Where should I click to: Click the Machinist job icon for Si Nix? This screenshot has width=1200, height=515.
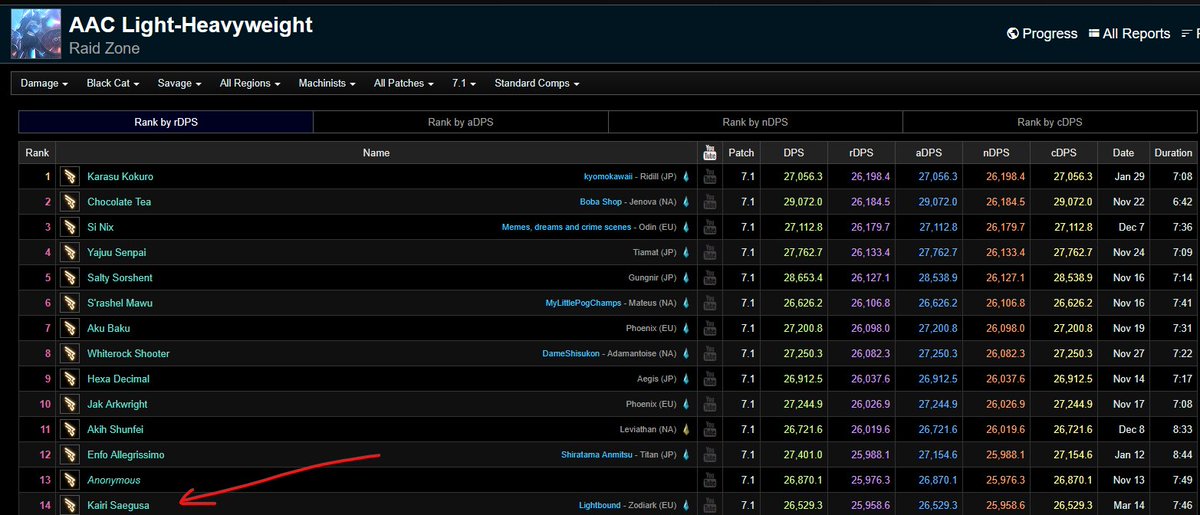point(70,227)
